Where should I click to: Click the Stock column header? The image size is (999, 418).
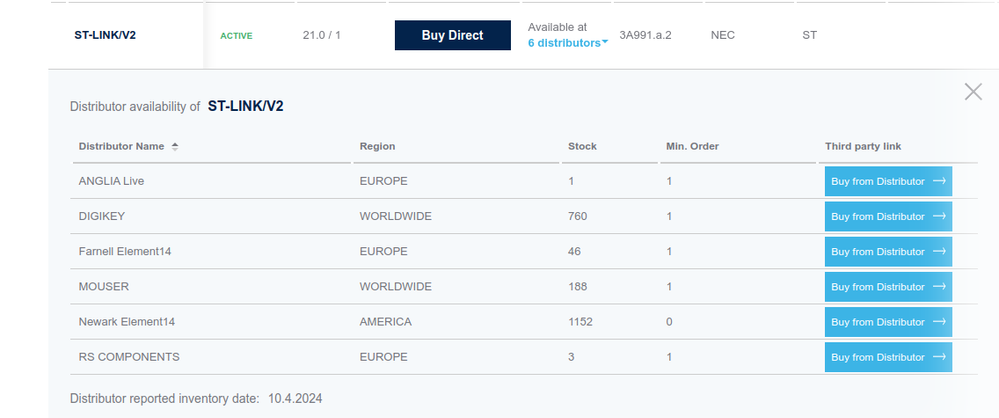point(582,147)
